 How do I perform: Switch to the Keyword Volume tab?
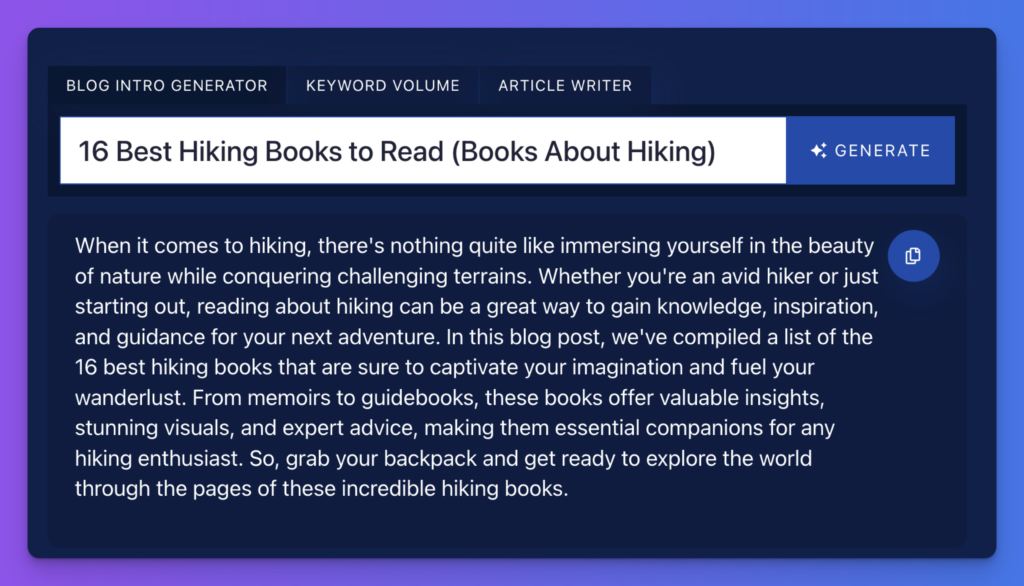pos(382,85)
